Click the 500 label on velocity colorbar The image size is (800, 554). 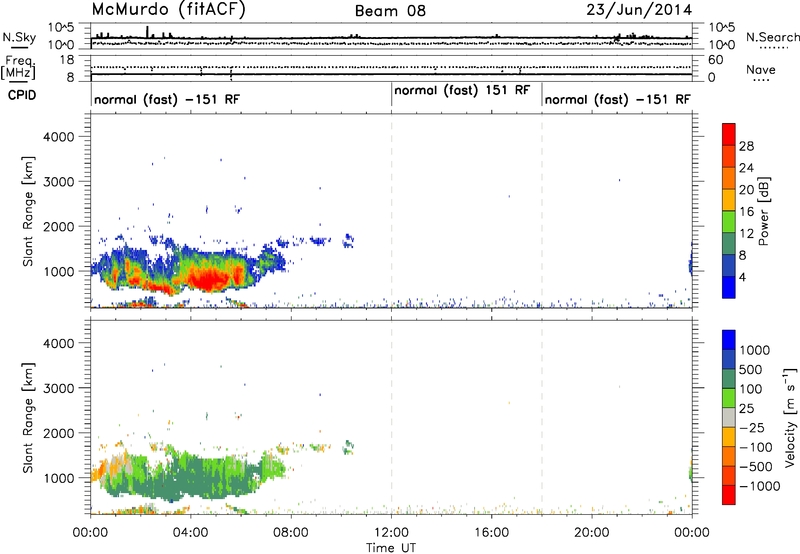[750, 370]
